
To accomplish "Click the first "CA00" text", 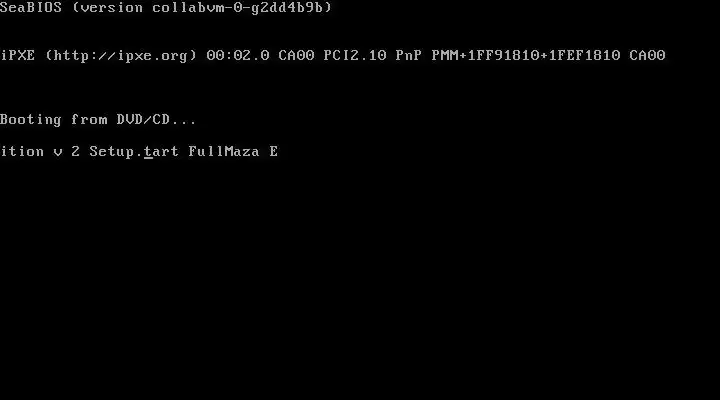I will tap(296, 55).
